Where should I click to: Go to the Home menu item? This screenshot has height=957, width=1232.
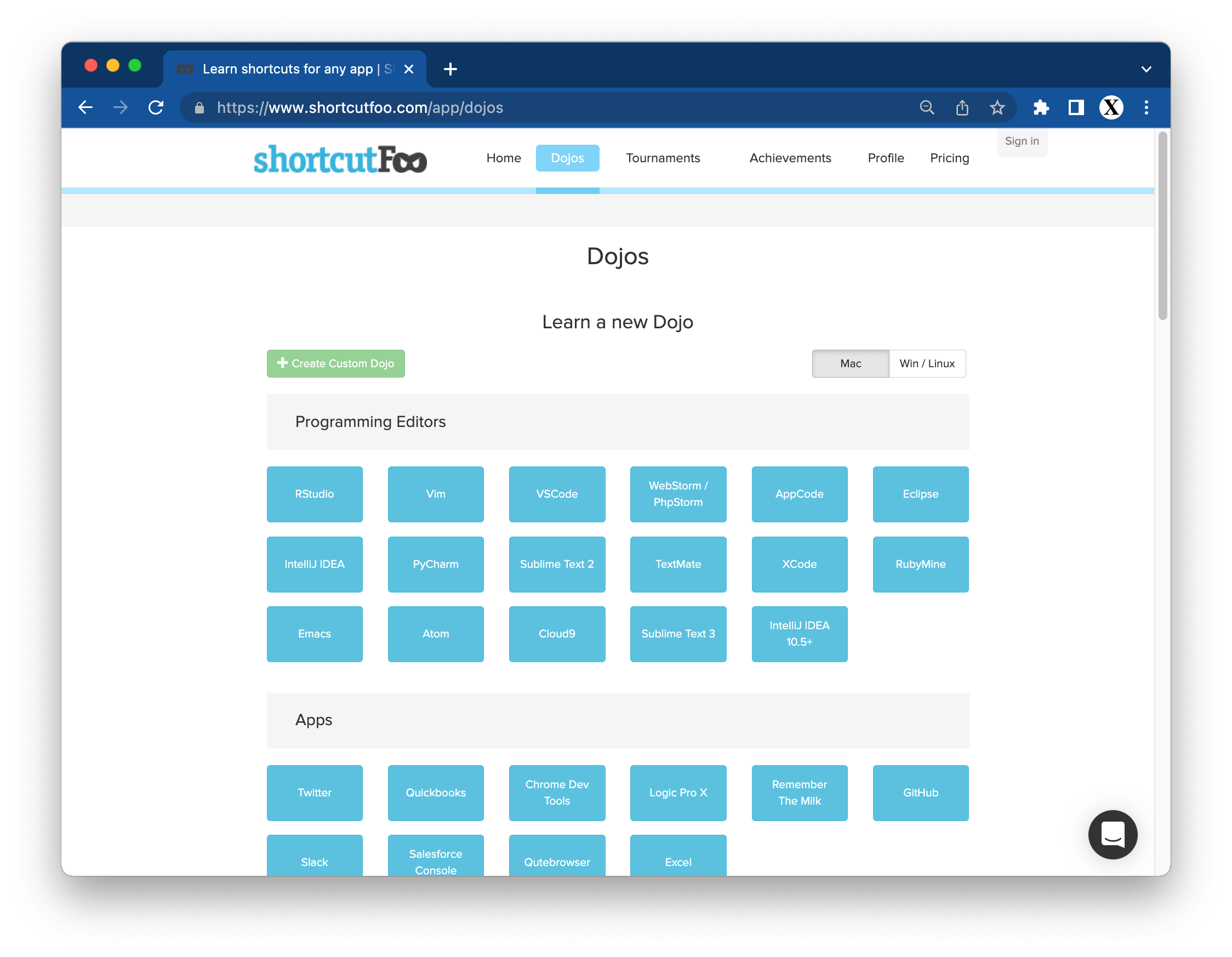(x=504, y=158)
